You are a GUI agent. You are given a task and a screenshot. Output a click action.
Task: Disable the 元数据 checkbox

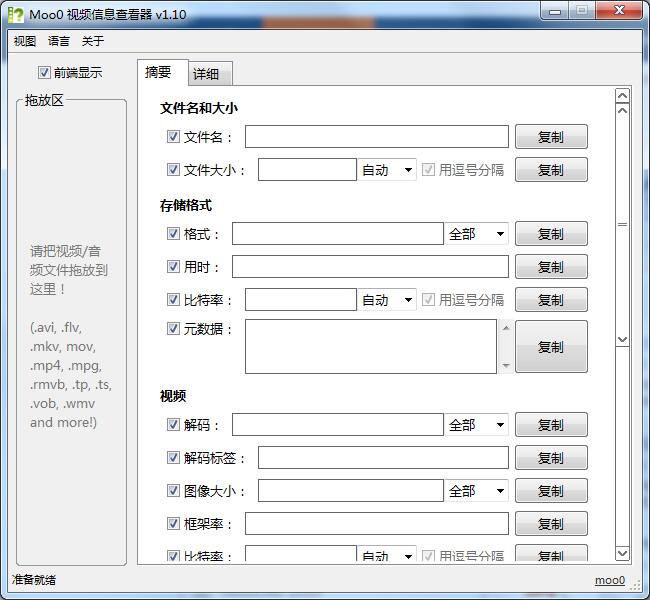173,328
